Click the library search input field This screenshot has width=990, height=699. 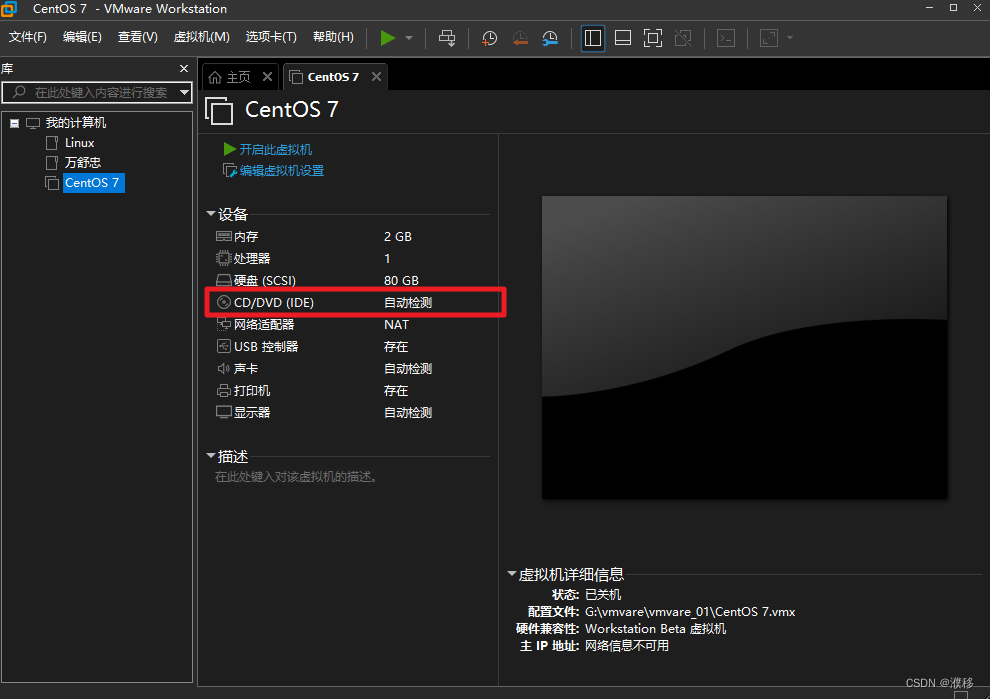97,92
